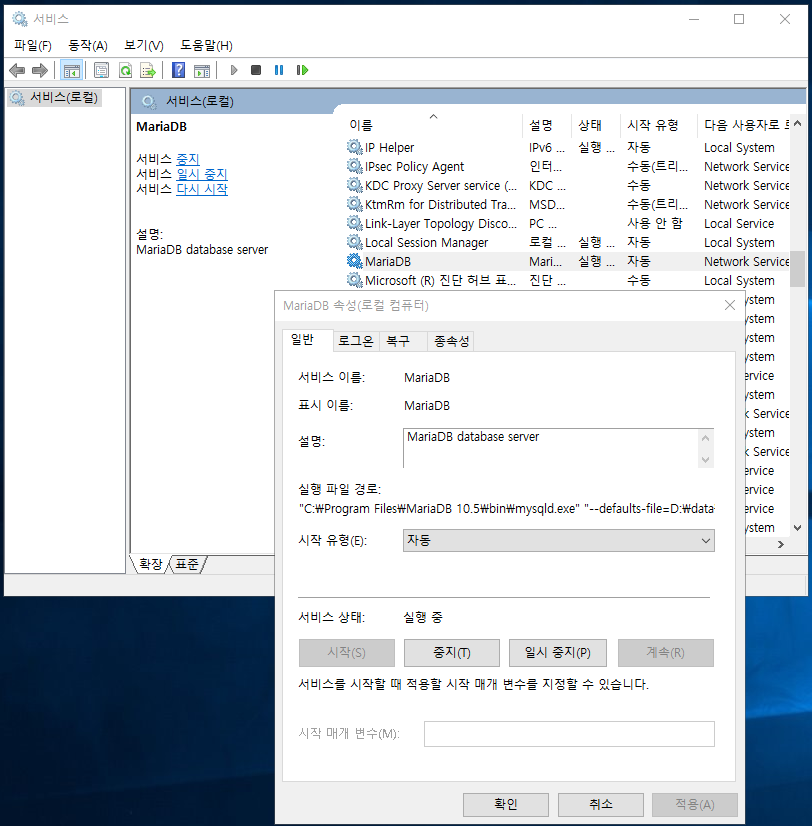The image size is (812, 826).
Task: Open the 시작 유형(E) dropdown
Action: tap(559, 540)
